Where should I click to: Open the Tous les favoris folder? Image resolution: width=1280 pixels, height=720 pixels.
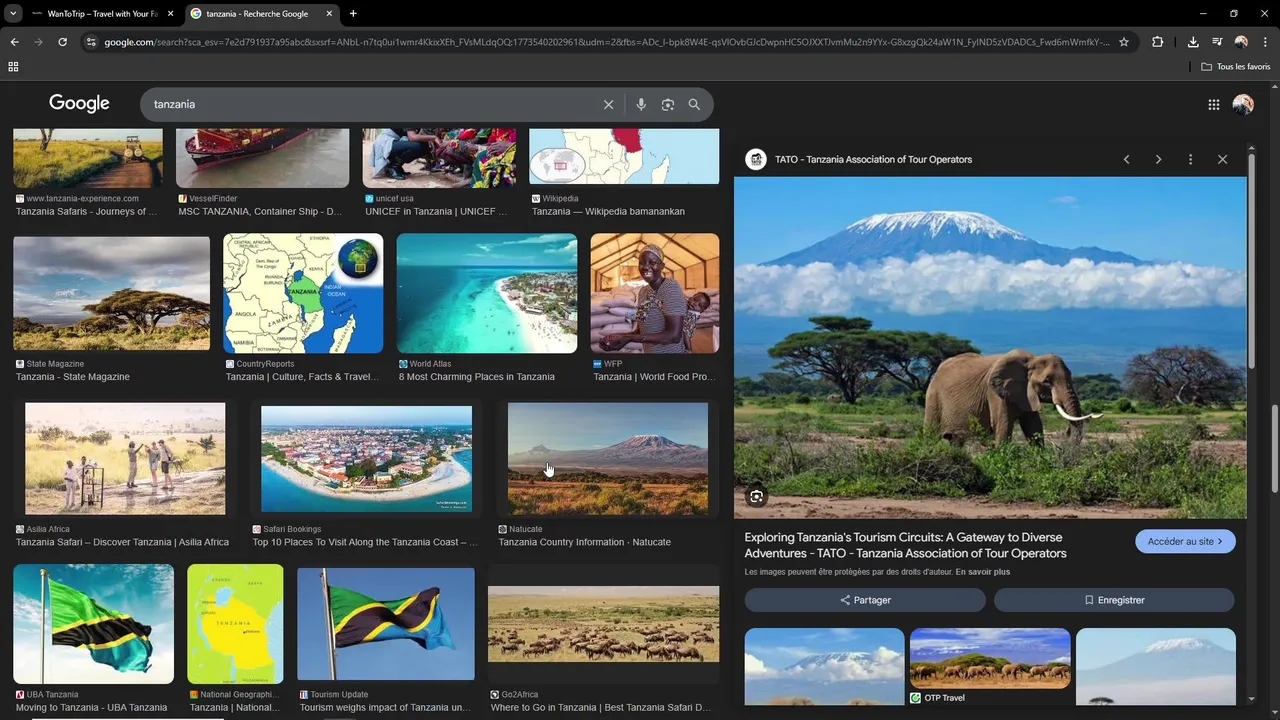coord(1236,67)
